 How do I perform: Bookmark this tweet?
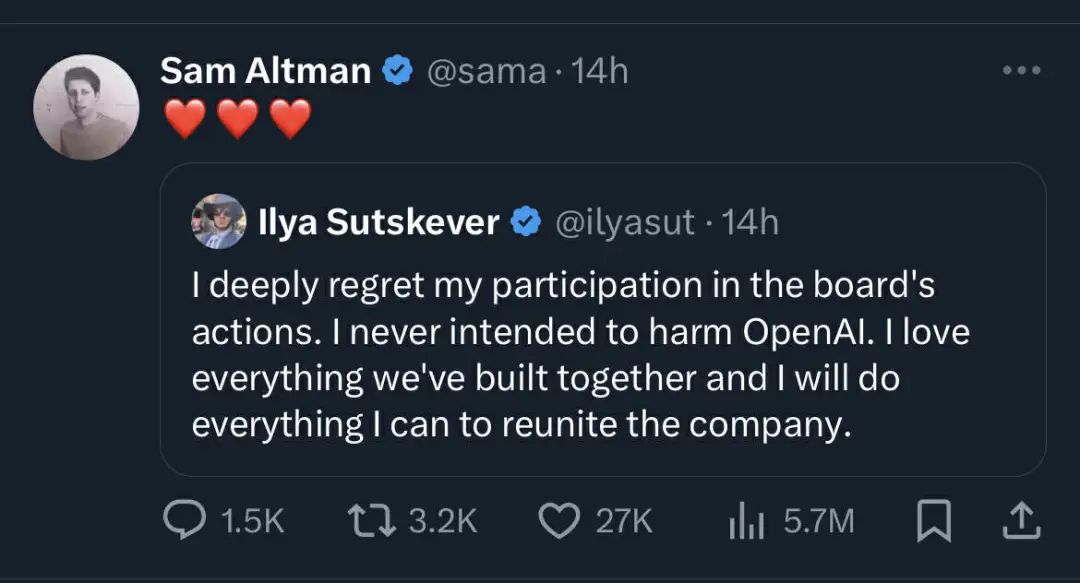point(933,521)
